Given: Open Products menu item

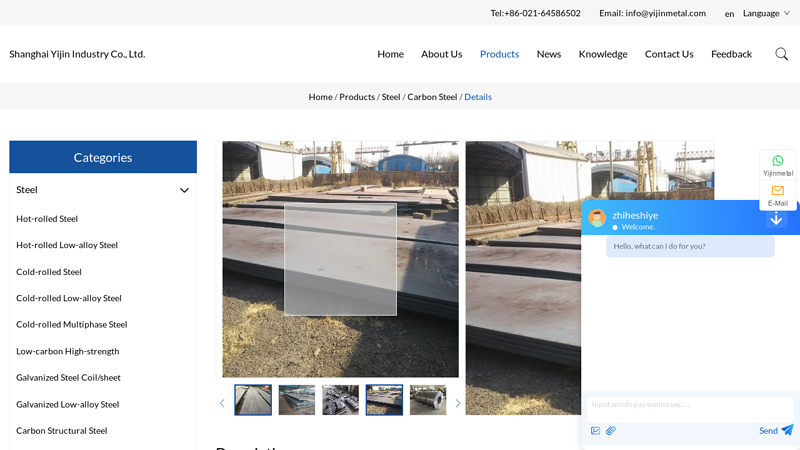Looking at the screenshot, I should tap(499, 54).
